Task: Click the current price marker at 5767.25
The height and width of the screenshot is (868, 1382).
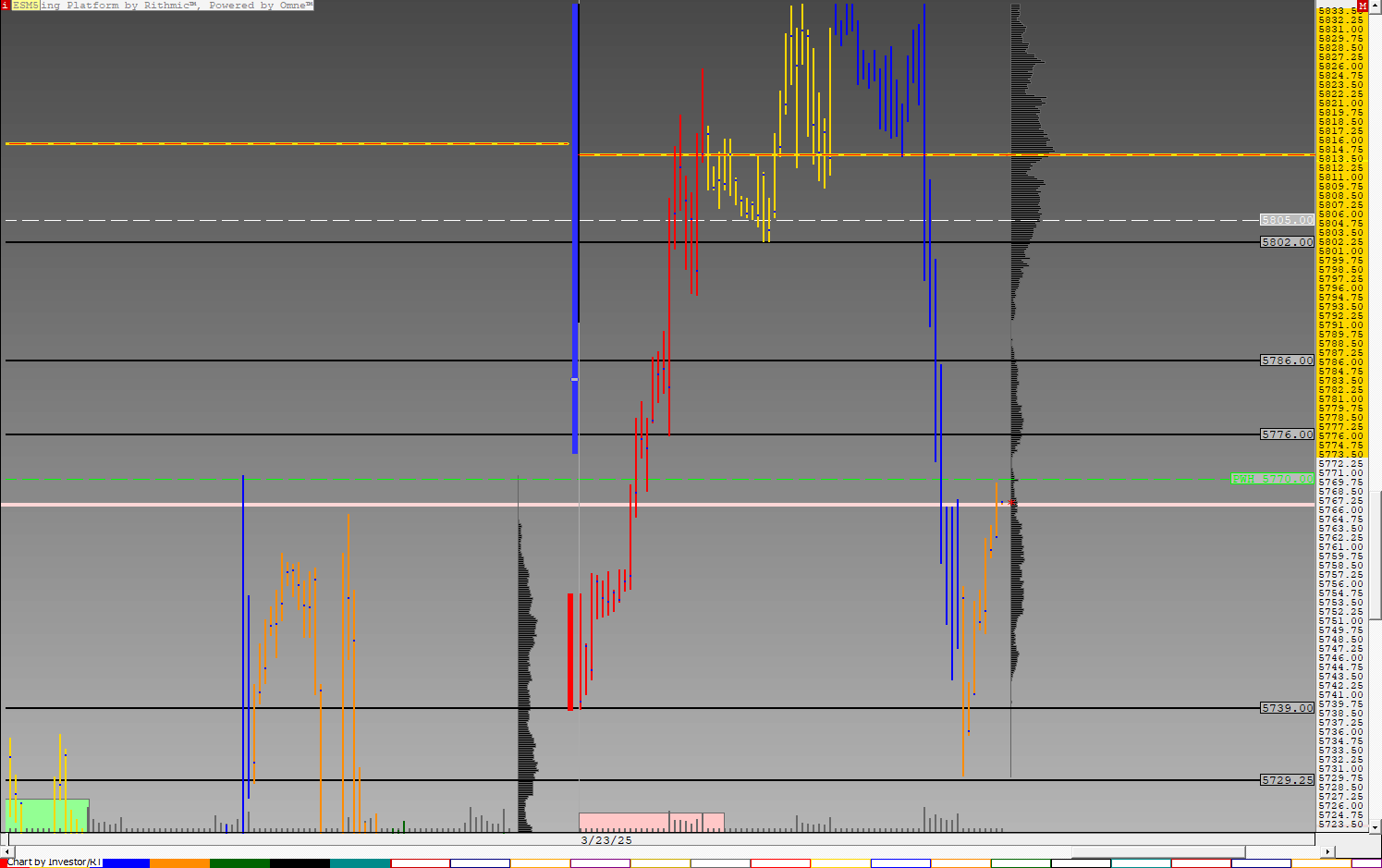Action: pos(1012,502)
